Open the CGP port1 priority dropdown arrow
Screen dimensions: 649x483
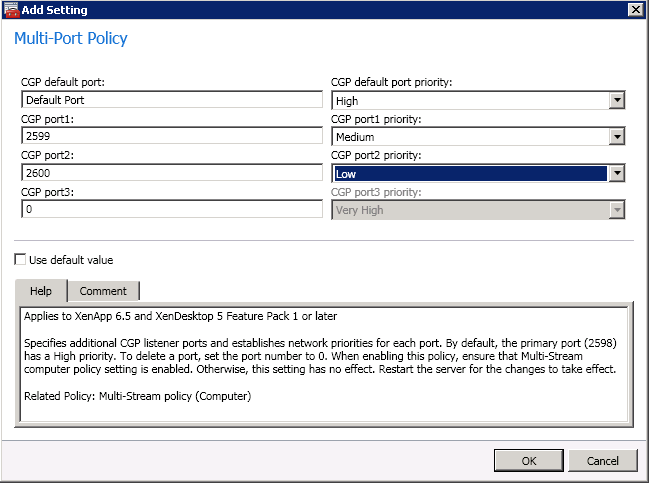[617, 137]
